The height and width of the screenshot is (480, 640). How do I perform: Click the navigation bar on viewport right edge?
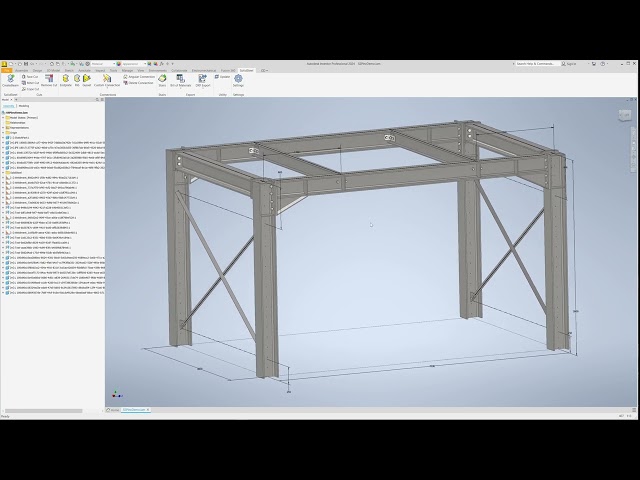point(634,150)
